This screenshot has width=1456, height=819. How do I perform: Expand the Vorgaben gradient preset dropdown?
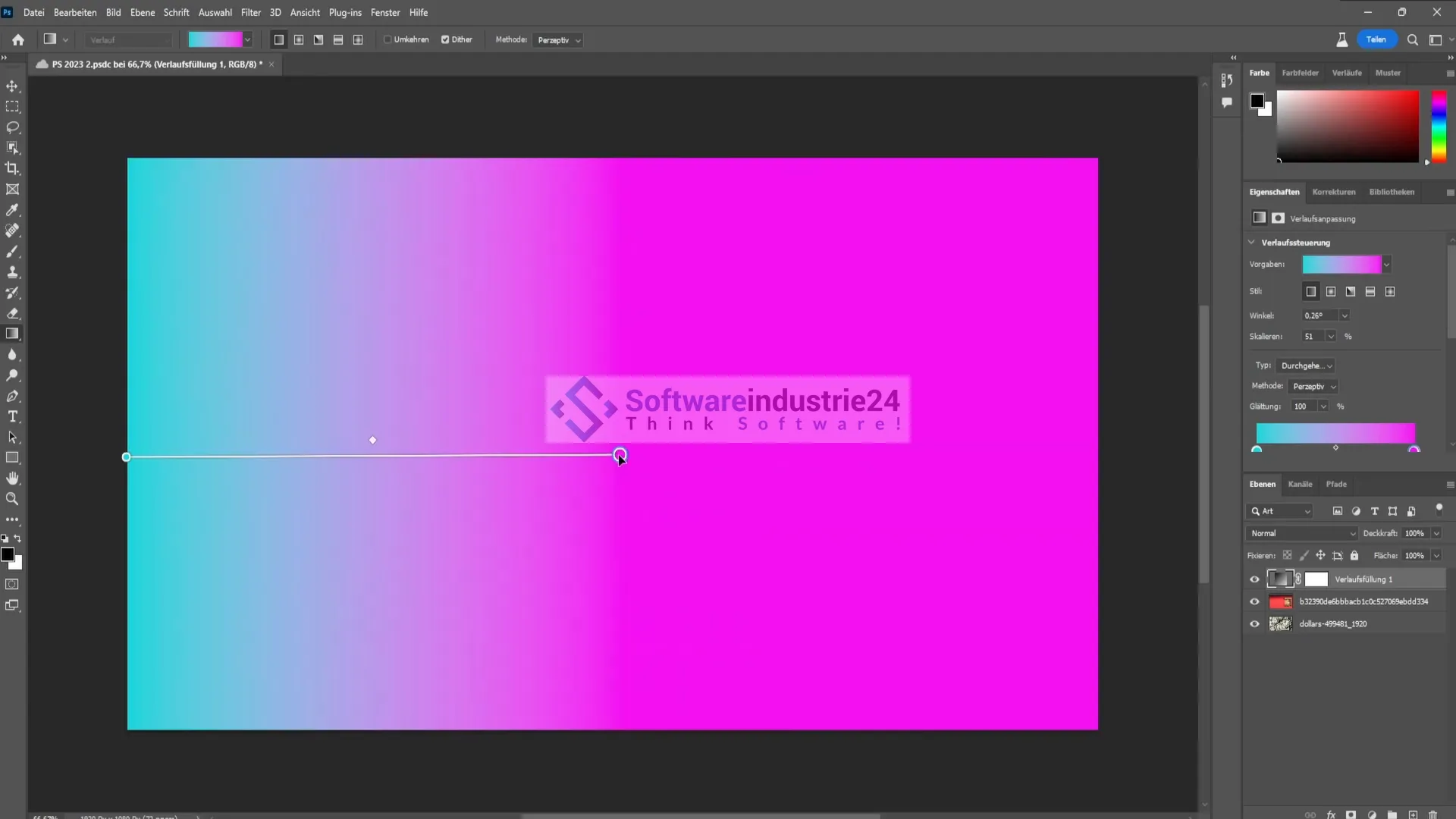coord(1386,265)
